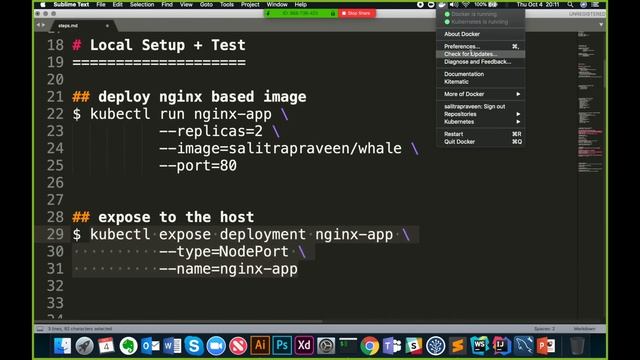
Task: Click '--type=NodePort' on line 30
Action: (x=224, y=251)
